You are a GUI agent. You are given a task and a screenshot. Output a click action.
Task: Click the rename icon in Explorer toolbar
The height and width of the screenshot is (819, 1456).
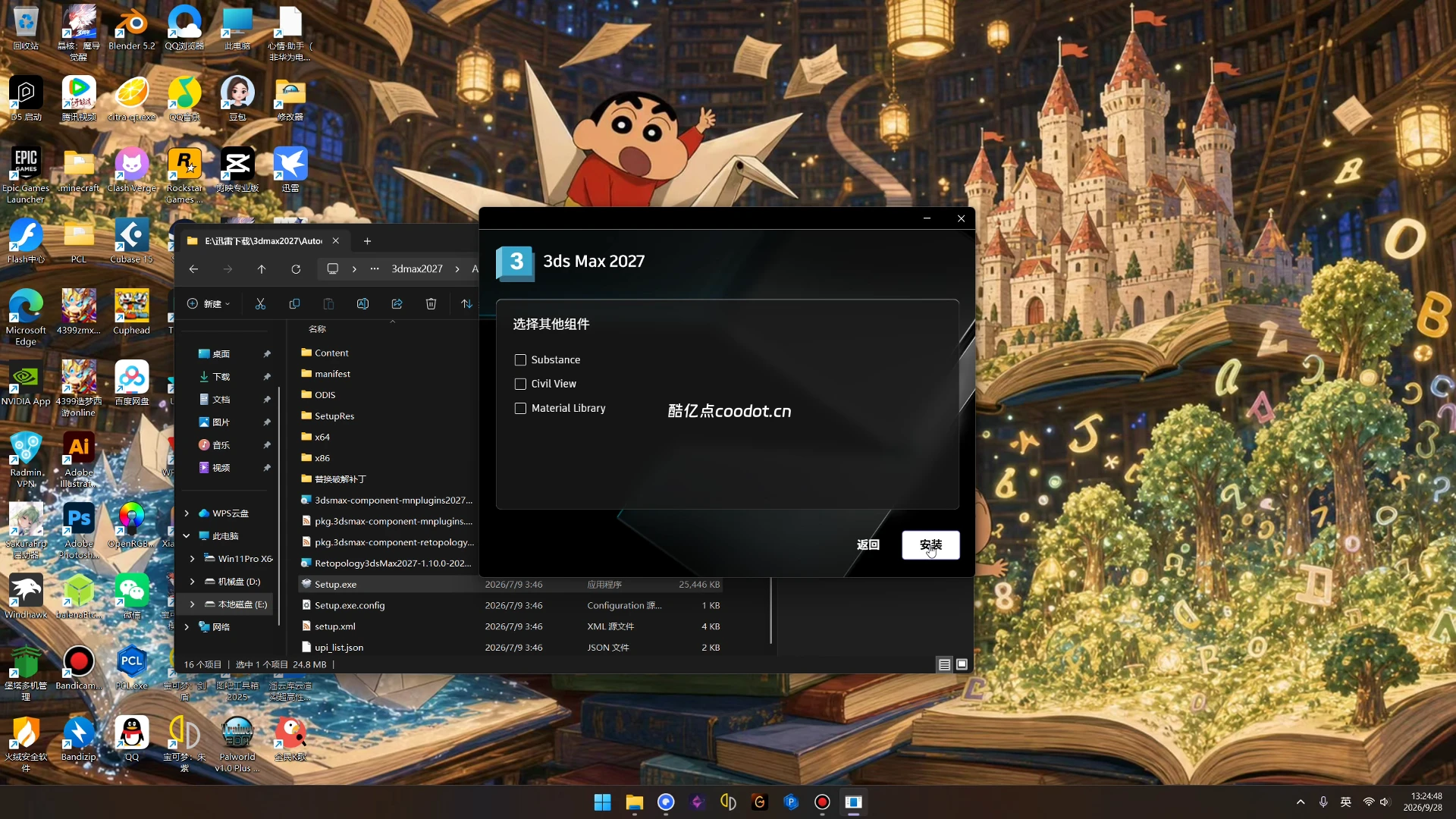point(362,304)
